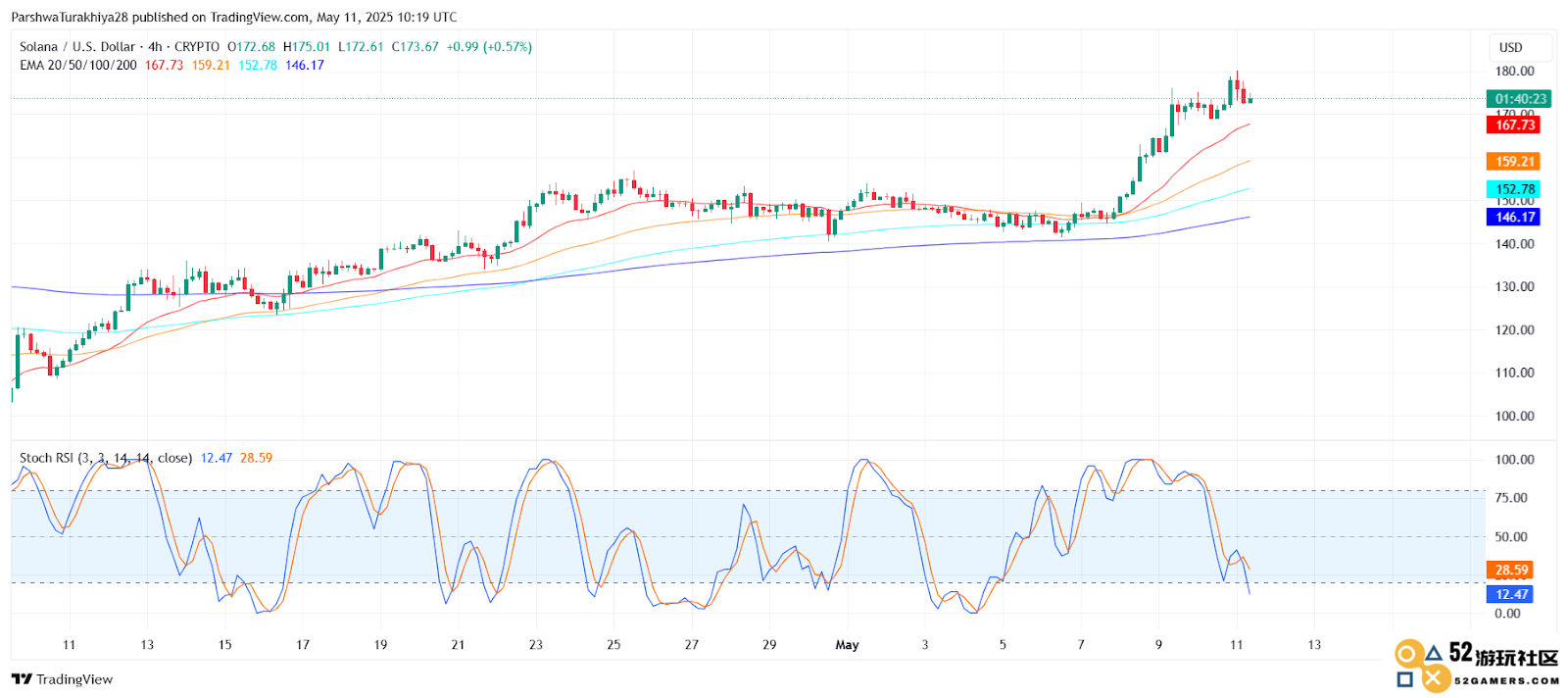Click date label 21 on the time axis
The height and width of the screenshot is (698, 1568).
tap(458, 645)
